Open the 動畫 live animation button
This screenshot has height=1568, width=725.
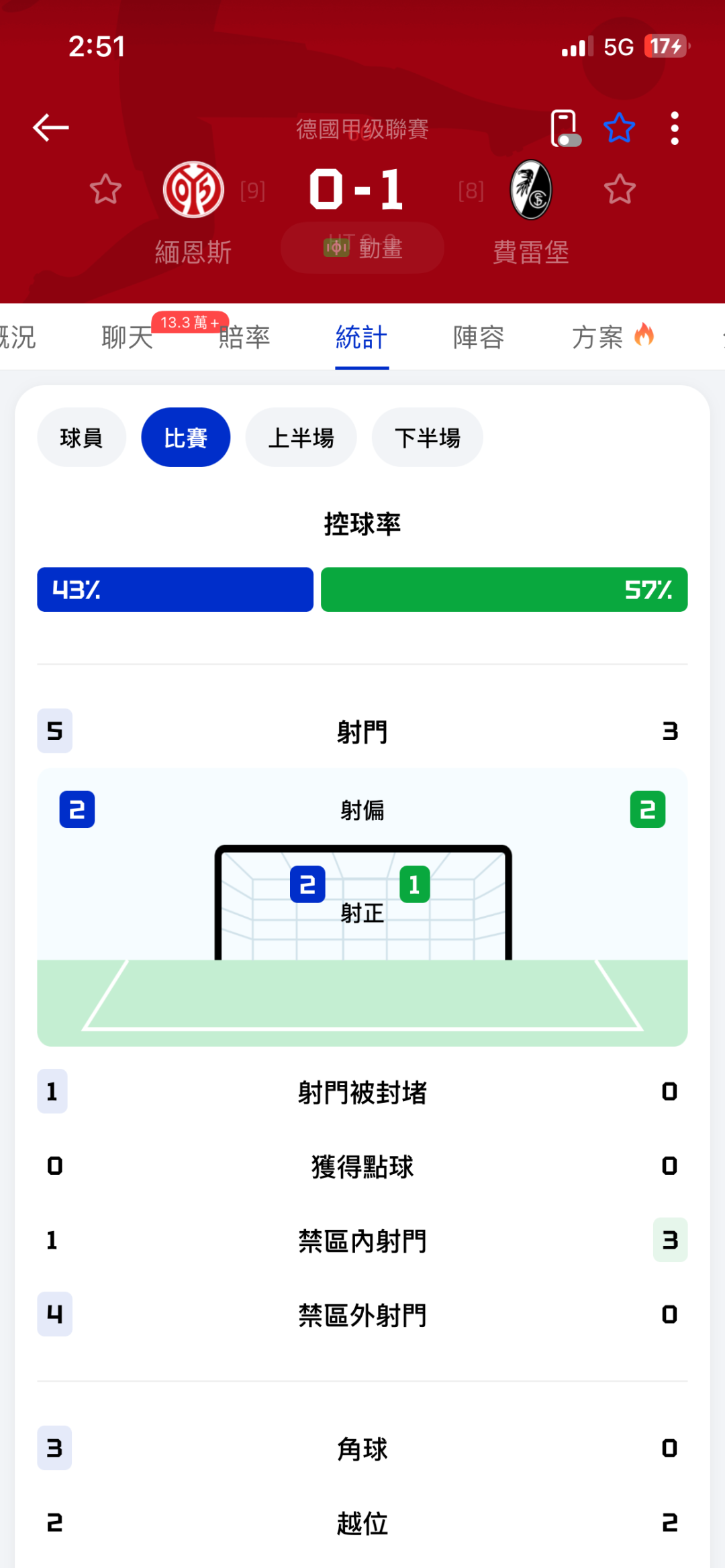click(362, 248)
